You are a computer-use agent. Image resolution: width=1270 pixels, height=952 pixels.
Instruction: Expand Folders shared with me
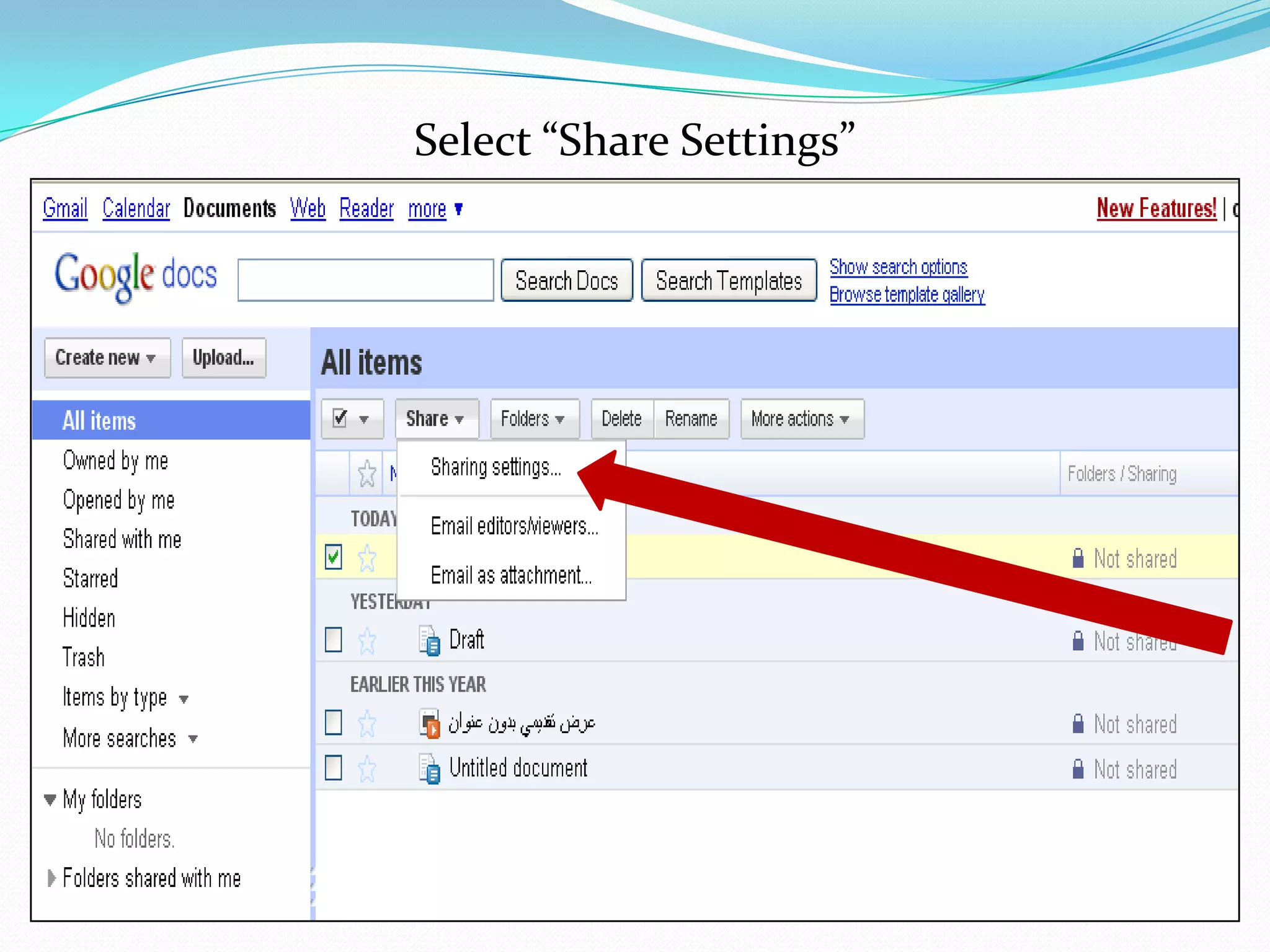51,878
